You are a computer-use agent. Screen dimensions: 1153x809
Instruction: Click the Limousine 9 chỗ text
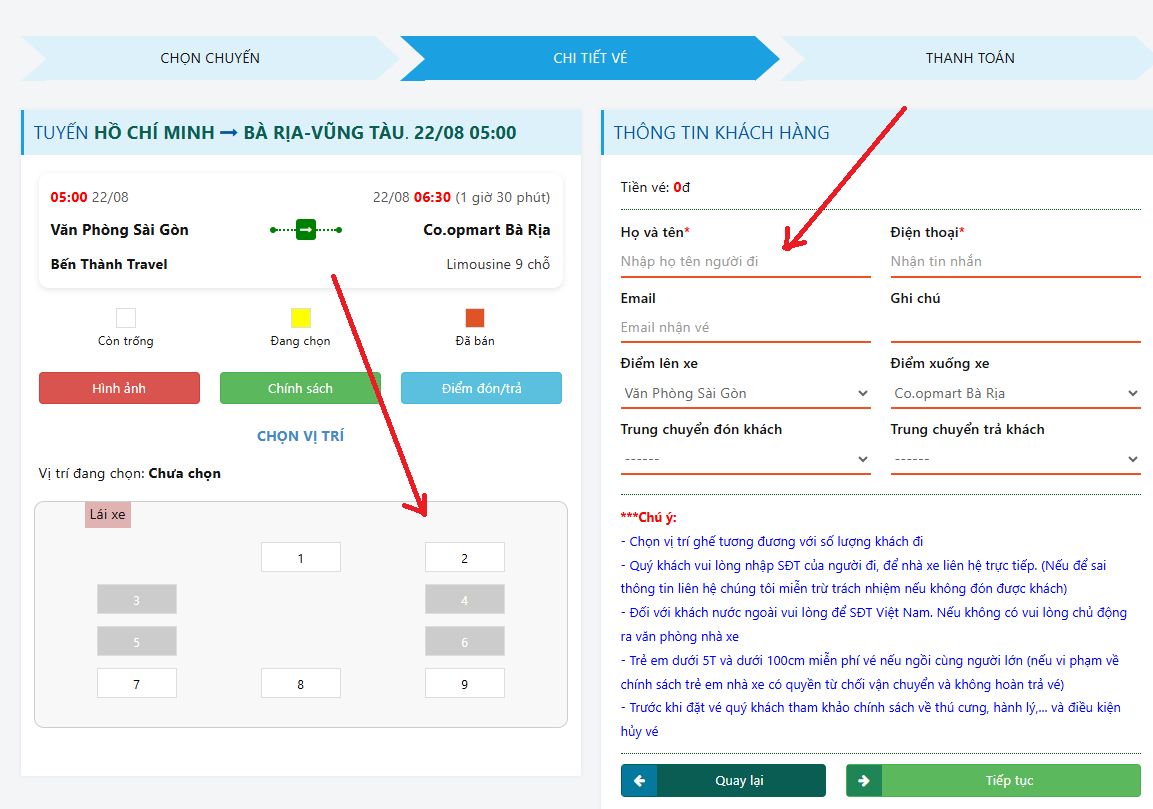[x=498, y=264]
